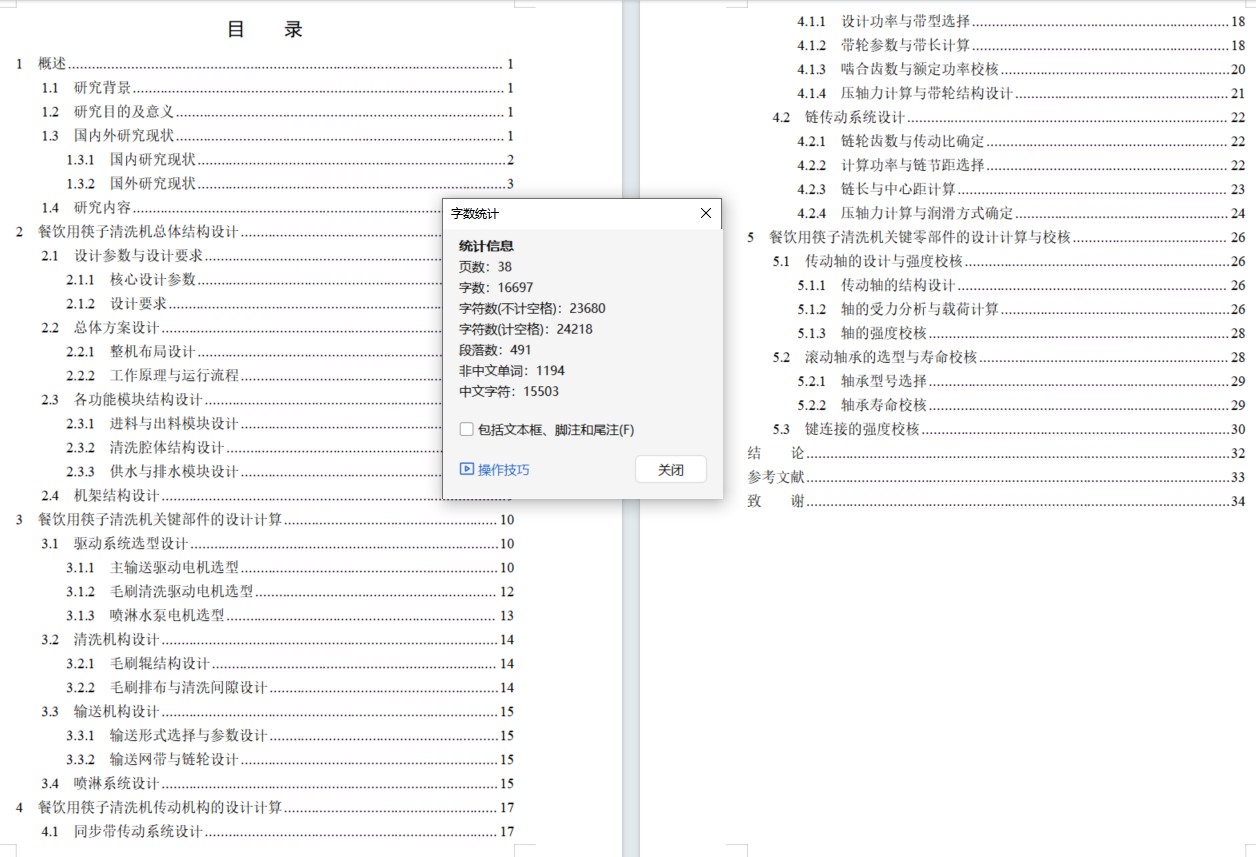Jump to the 结论 contents entry
This screenshot has width=1256, height=857.
click(x=996, y=454)
